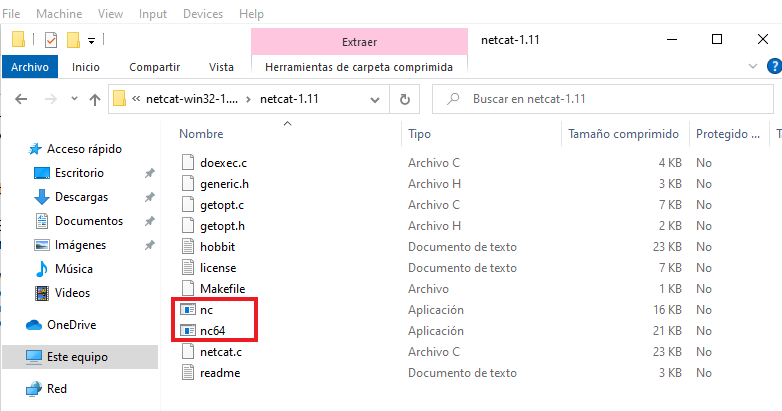
Task: Select the nc64 application icon
Action: click(188, 331)
